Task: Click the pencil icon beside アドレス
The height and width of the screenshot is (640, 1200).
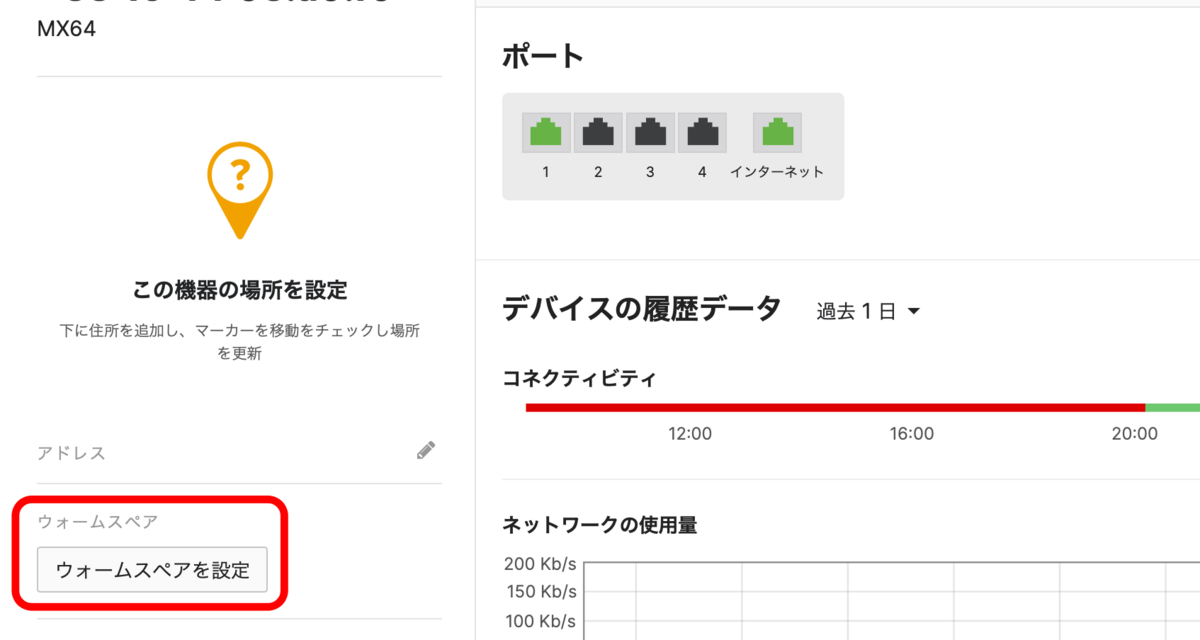Action: pyautogui.click(x=424, y=452)
